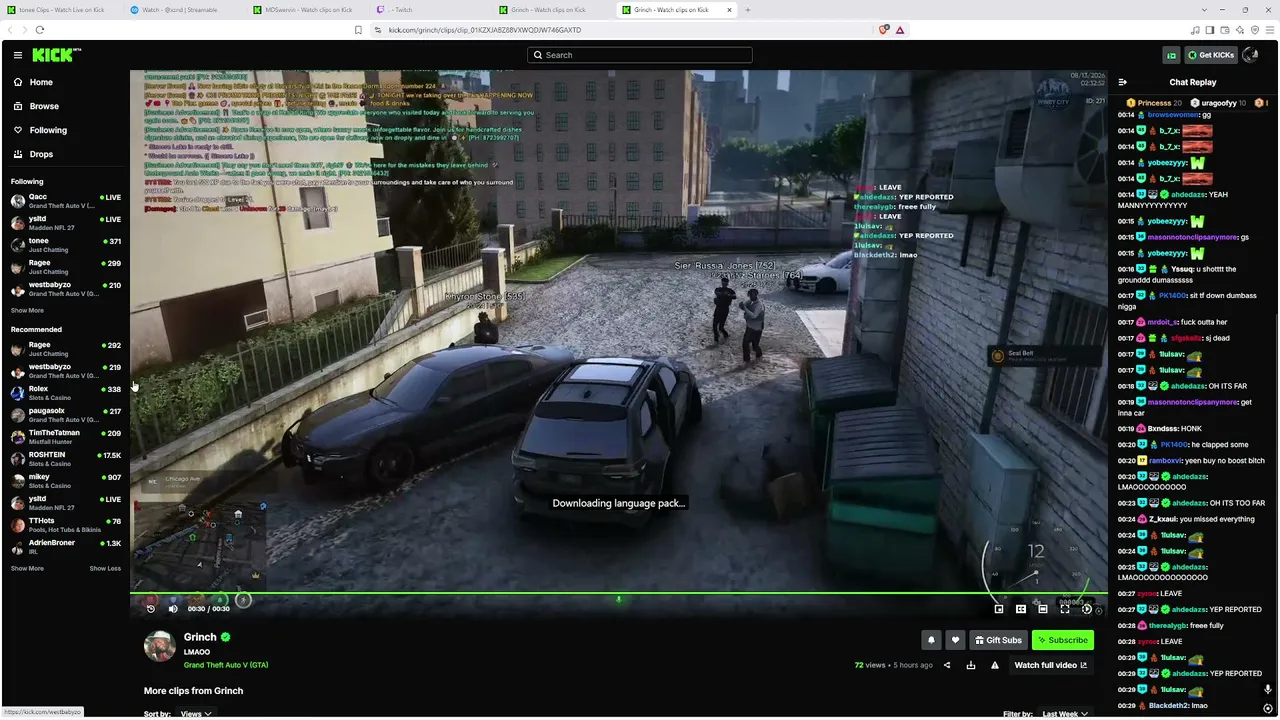1280x720 pixels.
Task: Go back in browser history
Action: tap(11, 30)
